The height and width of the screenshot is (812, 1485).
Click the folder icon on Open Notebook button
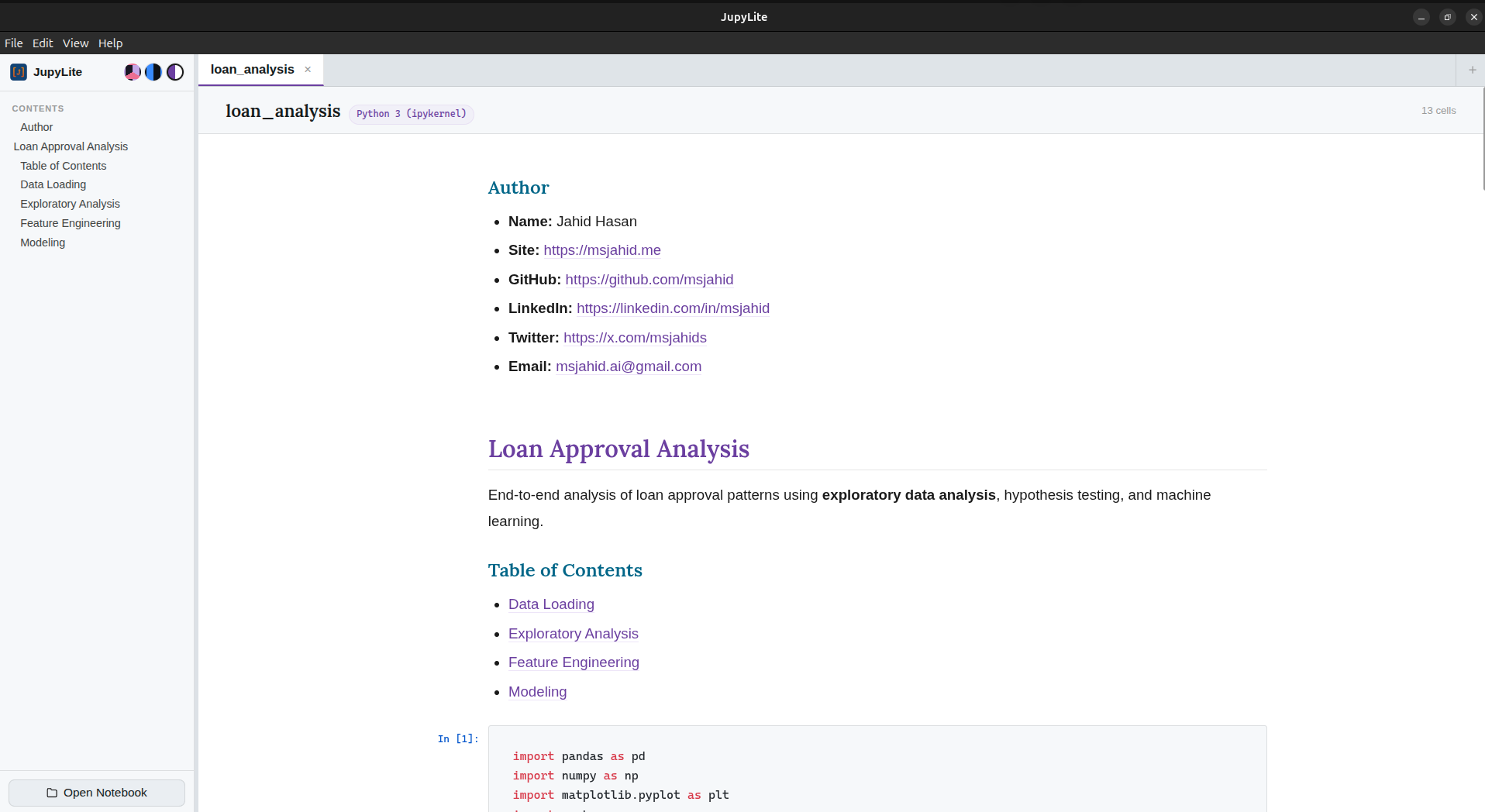click(52, 793)
